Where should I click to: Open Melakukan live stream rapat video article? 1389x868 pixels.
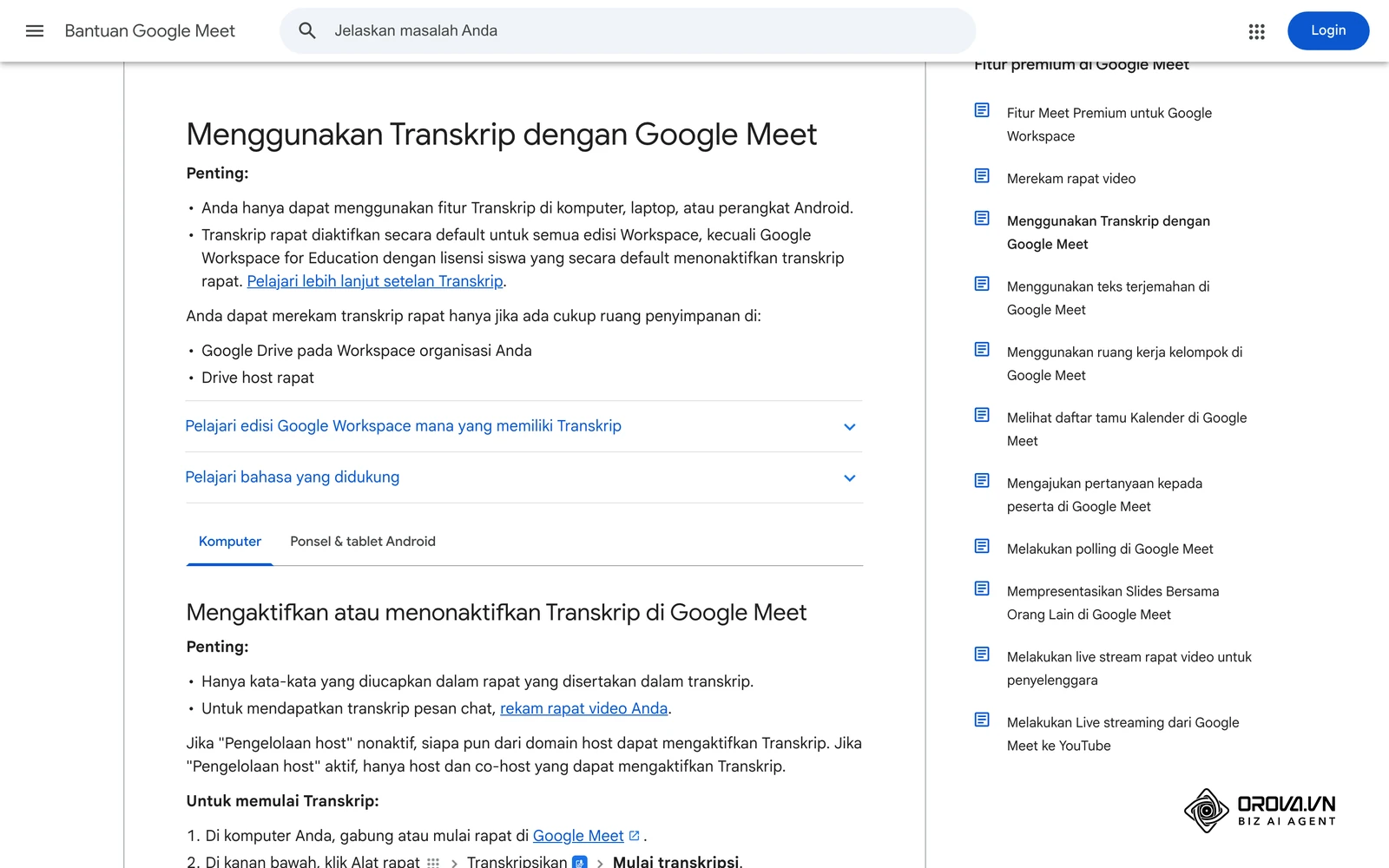coord(1129,668)
